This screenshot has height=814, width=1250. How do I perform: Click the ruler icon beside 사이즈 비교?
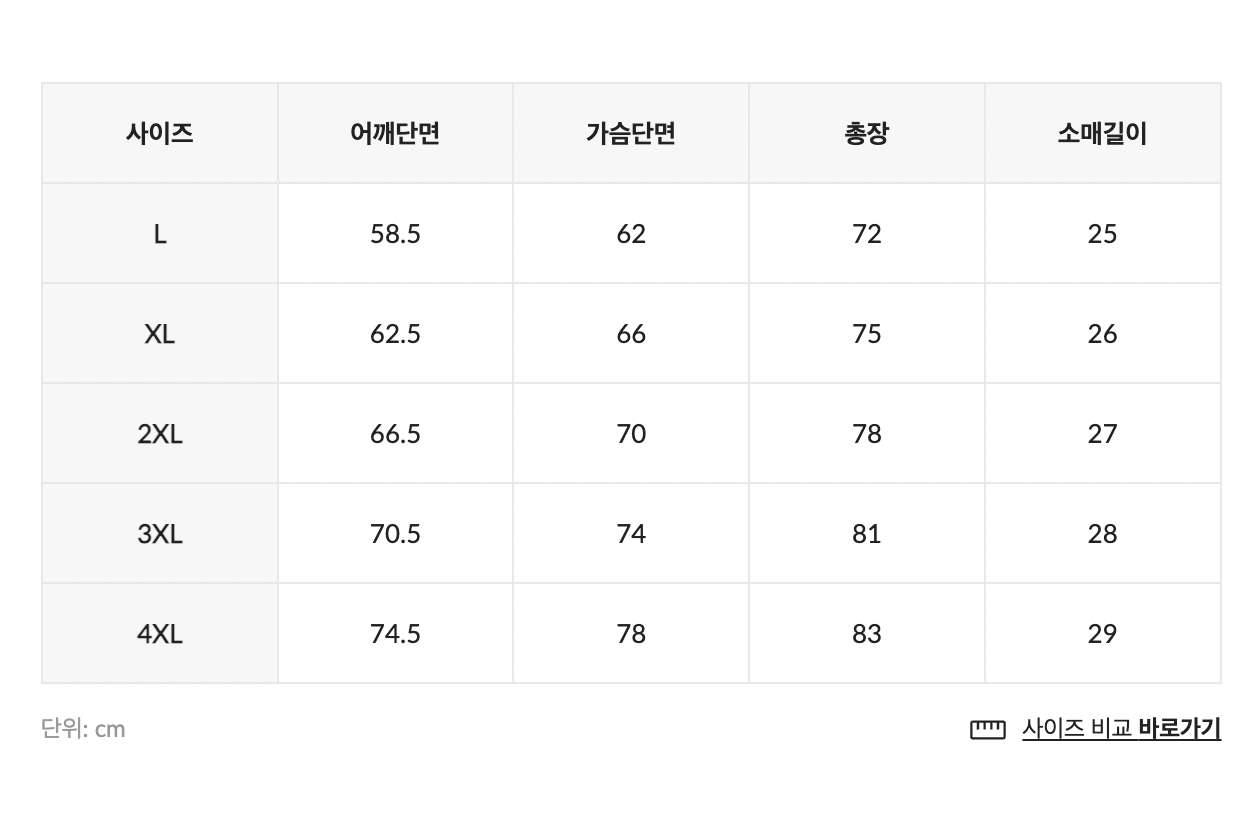point(987,729)
